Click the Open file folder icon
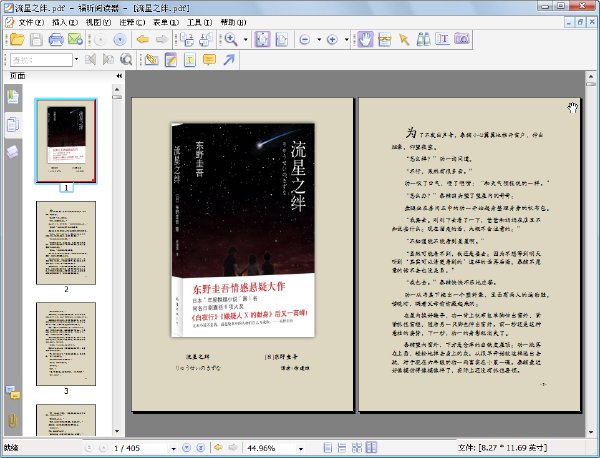 pos(17,39)
